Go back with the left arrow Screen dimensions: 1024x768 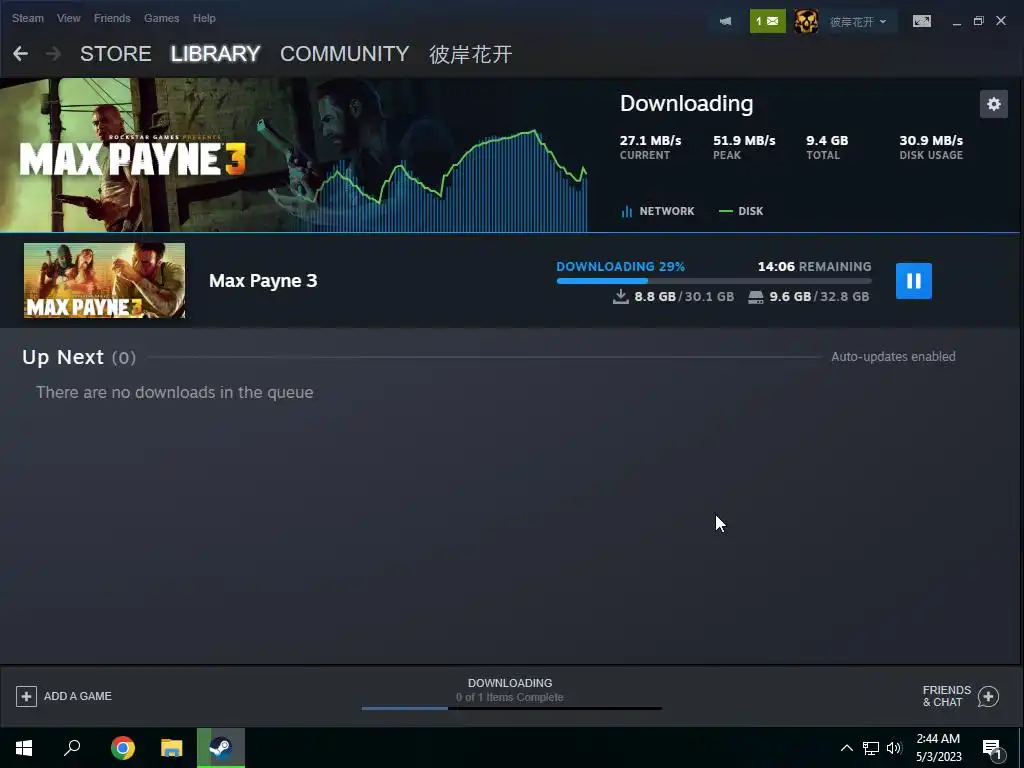(20, 54)
